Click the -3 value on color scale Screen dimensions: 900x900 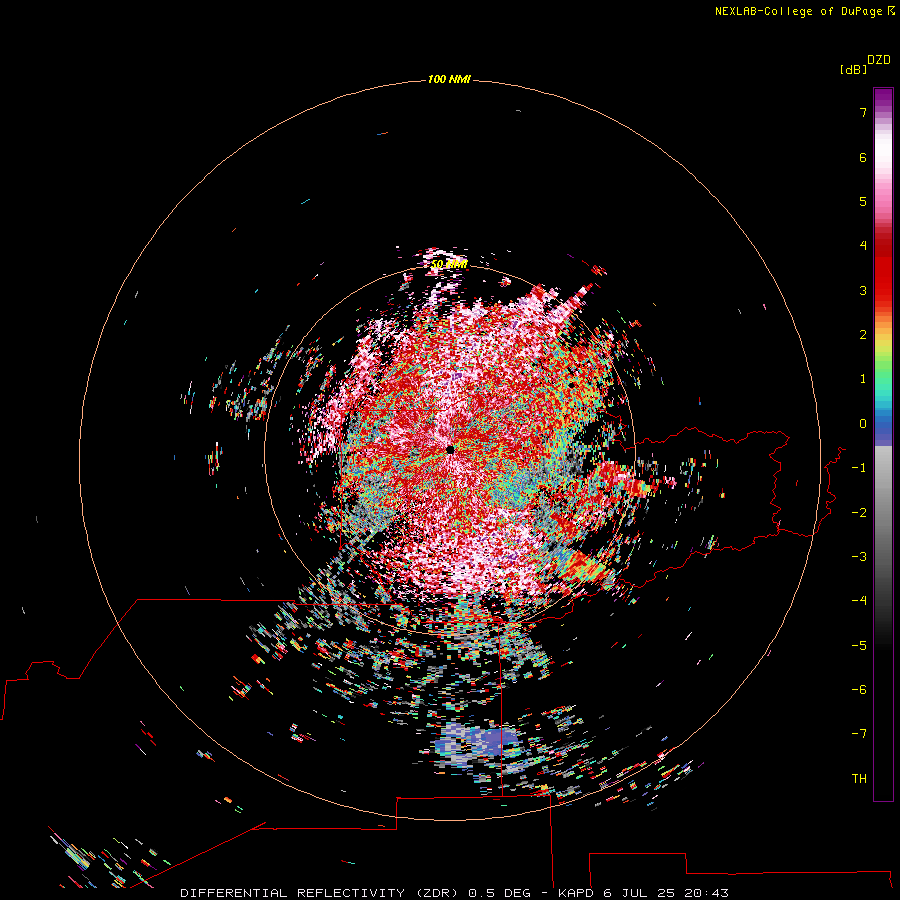click(859, 557)
